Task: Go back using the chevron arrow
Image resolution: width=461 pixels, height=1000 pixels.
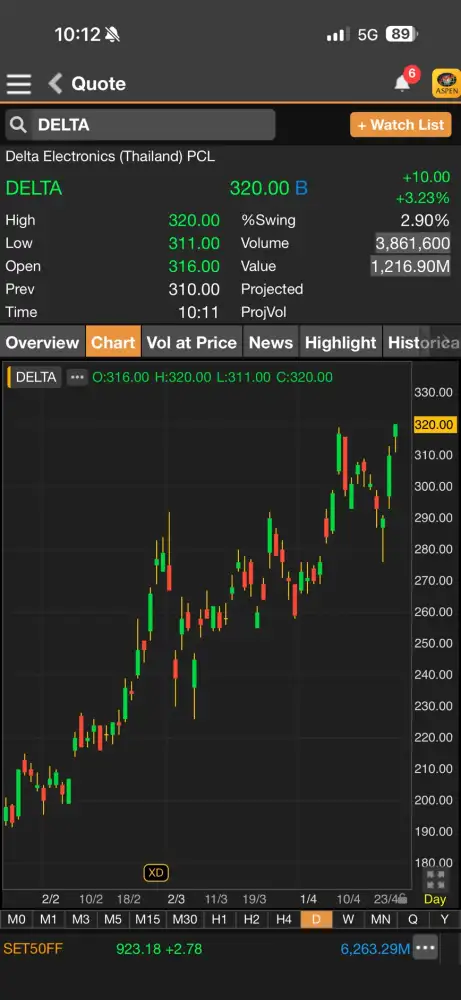Action: point(55,84)
